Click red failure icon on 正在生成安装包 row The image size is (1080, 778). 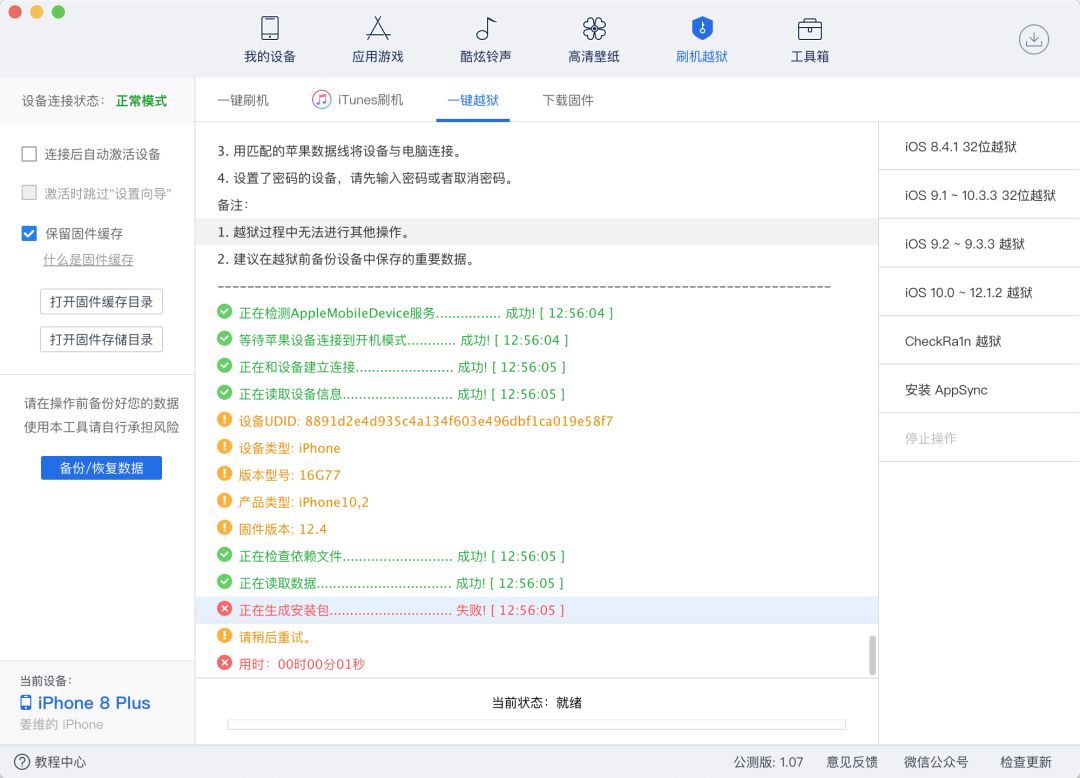(225, 609)
